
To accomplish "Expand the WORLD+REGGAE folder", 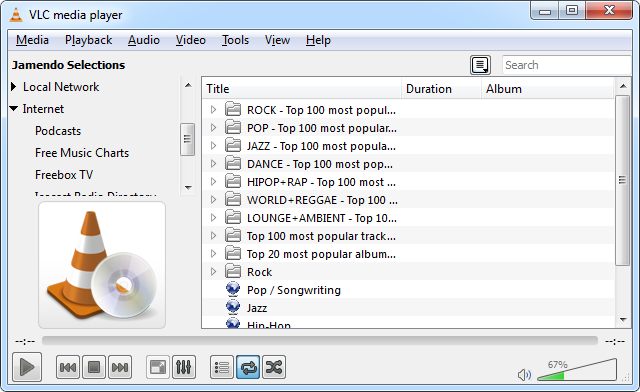I will click(x=213, y=199).
